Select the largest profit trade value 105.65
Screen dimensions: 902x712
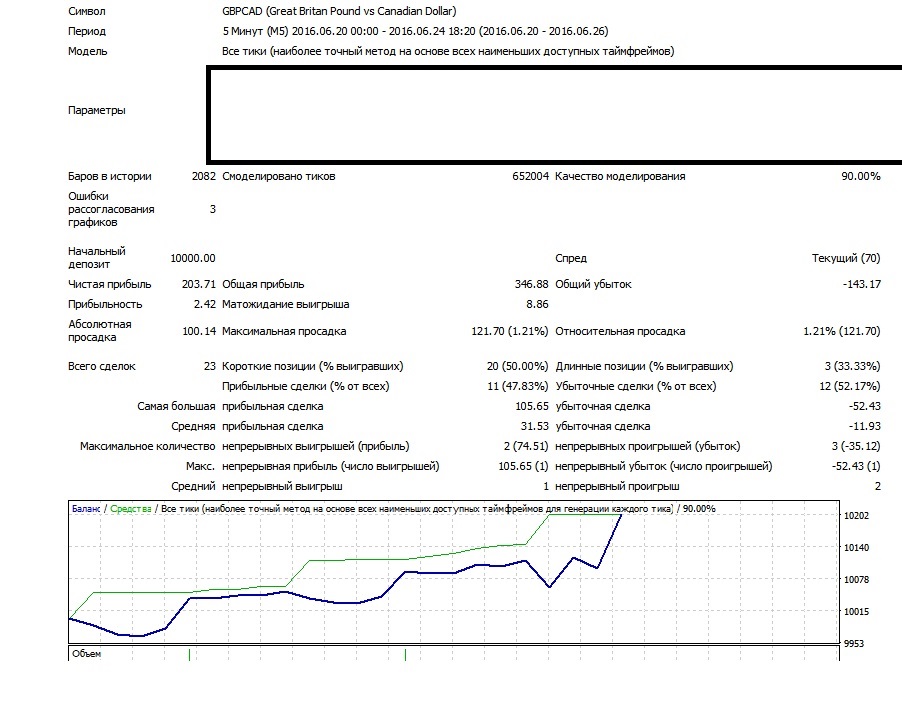(532, 406)
